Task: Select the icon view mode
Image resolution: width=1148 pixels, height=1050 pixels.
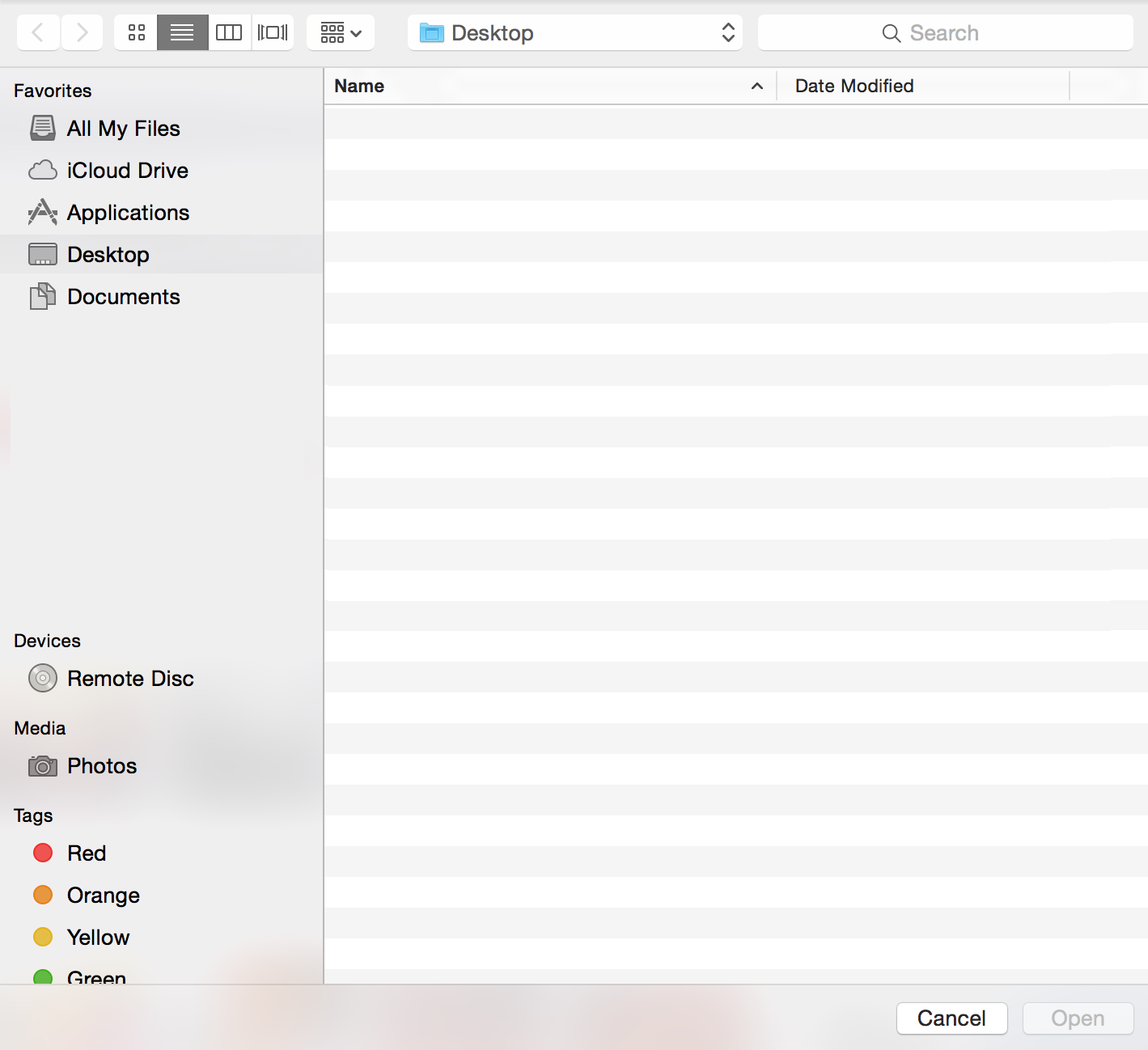Action: pos(135,32)
